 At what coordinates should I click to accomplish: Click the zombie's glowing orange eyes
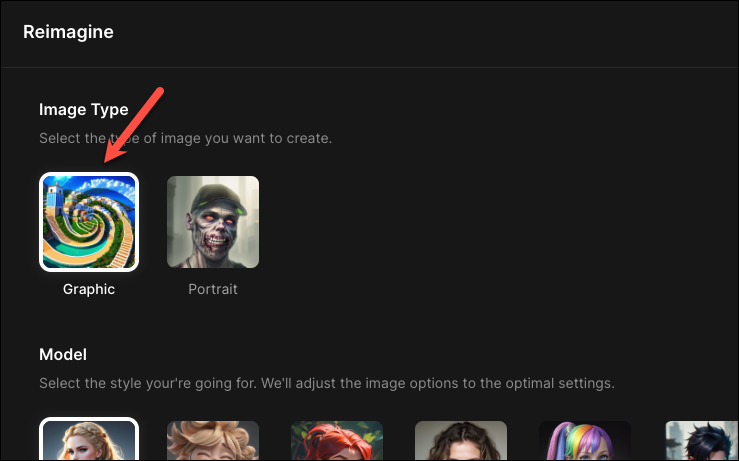click(x=217, y=221)
